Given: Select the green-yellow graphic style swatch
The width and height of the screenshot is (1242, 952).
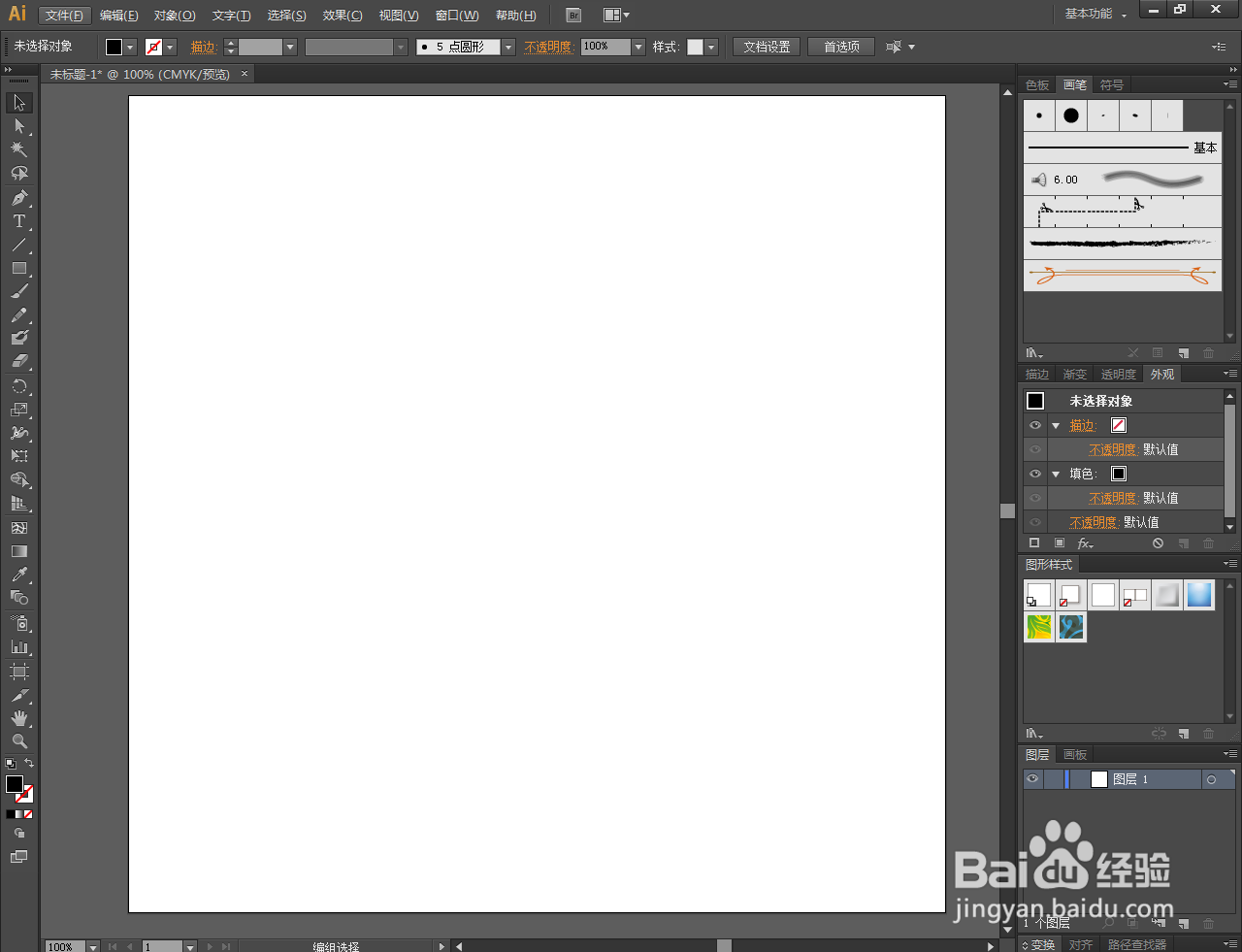Looking at the screenshot, I should click(x=1039, y=628).
